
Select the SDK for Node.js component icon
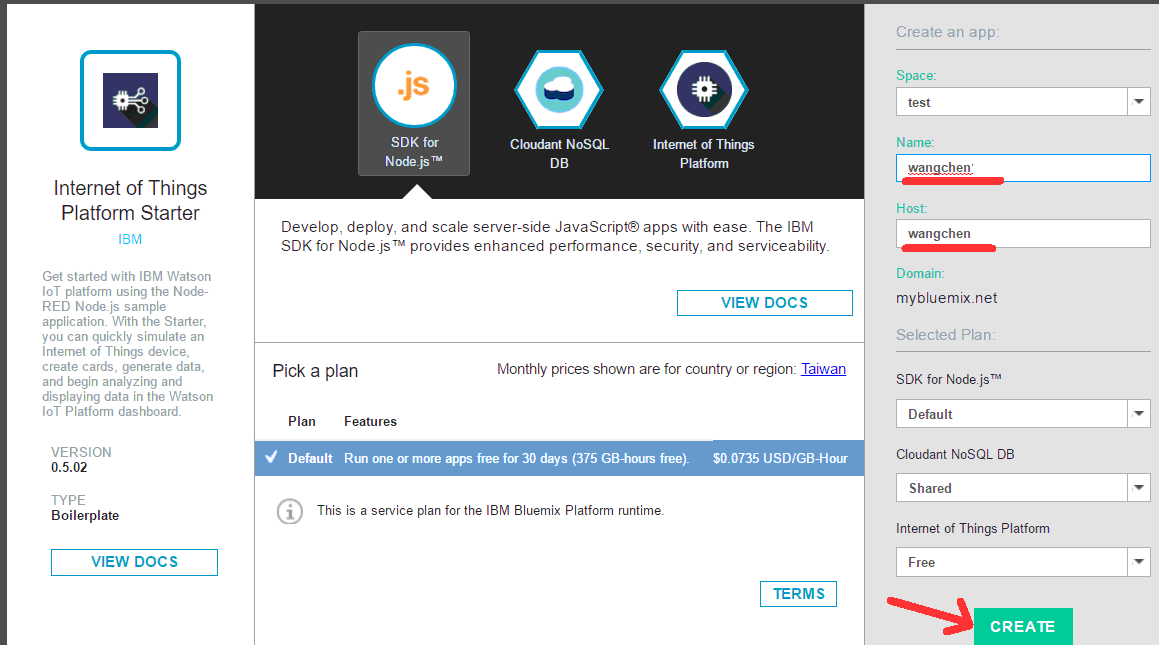point(414,86)
